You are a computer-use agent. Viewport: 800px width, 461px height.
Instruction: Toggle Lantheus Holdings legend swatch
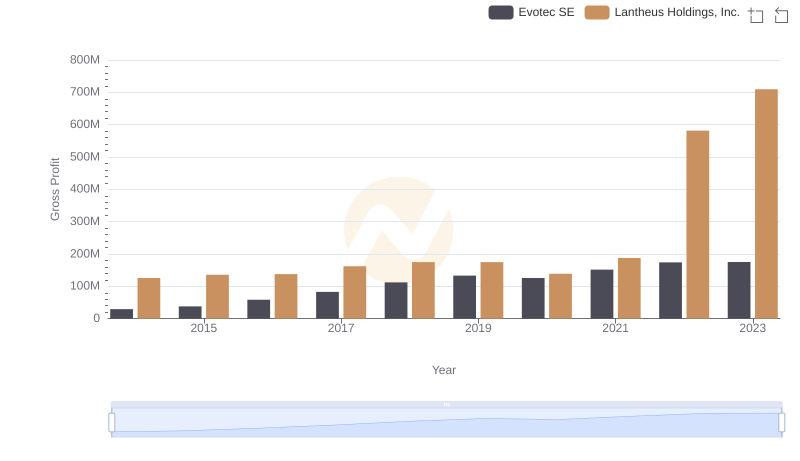coord(597,12)
